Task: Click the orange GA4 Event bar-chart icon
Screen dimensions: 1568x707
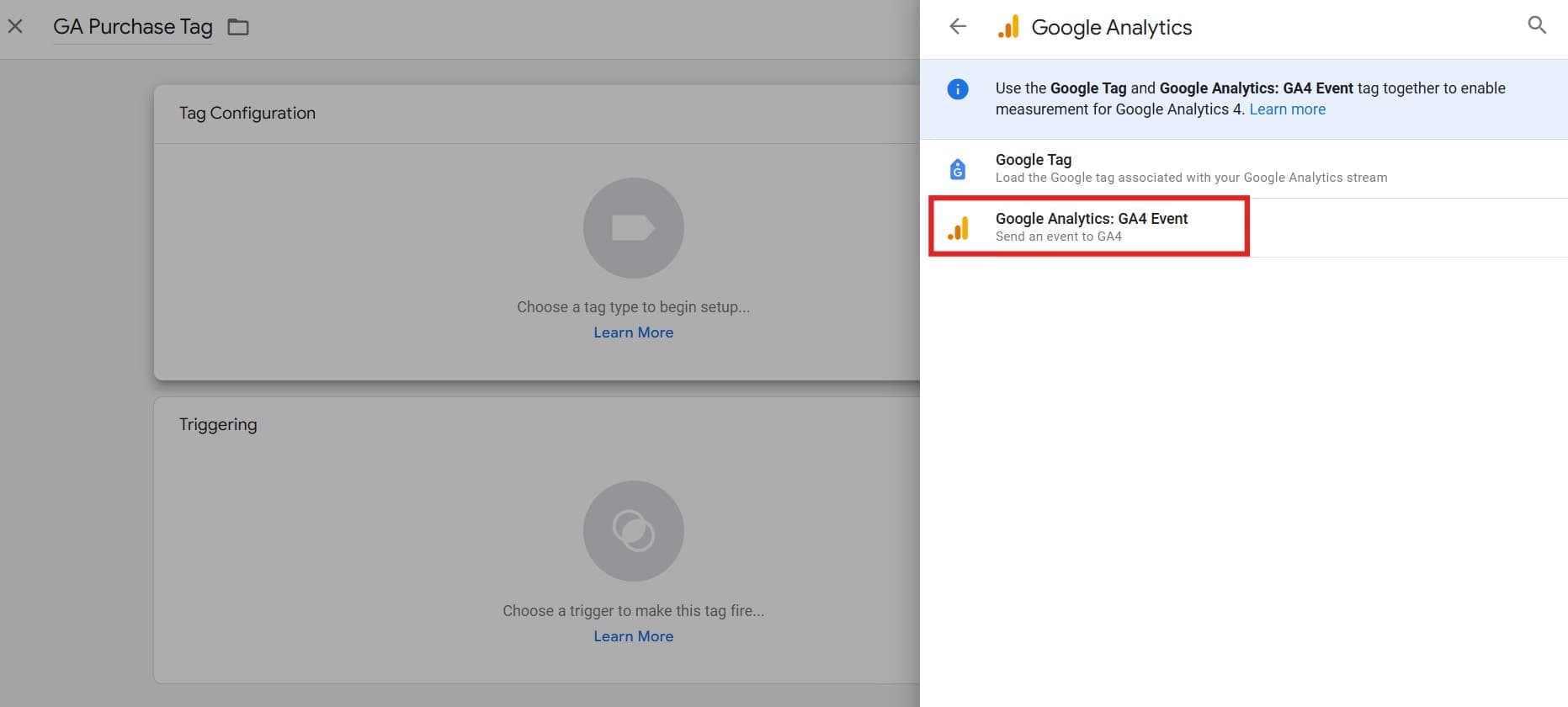Action: click(x=958, y=228)
